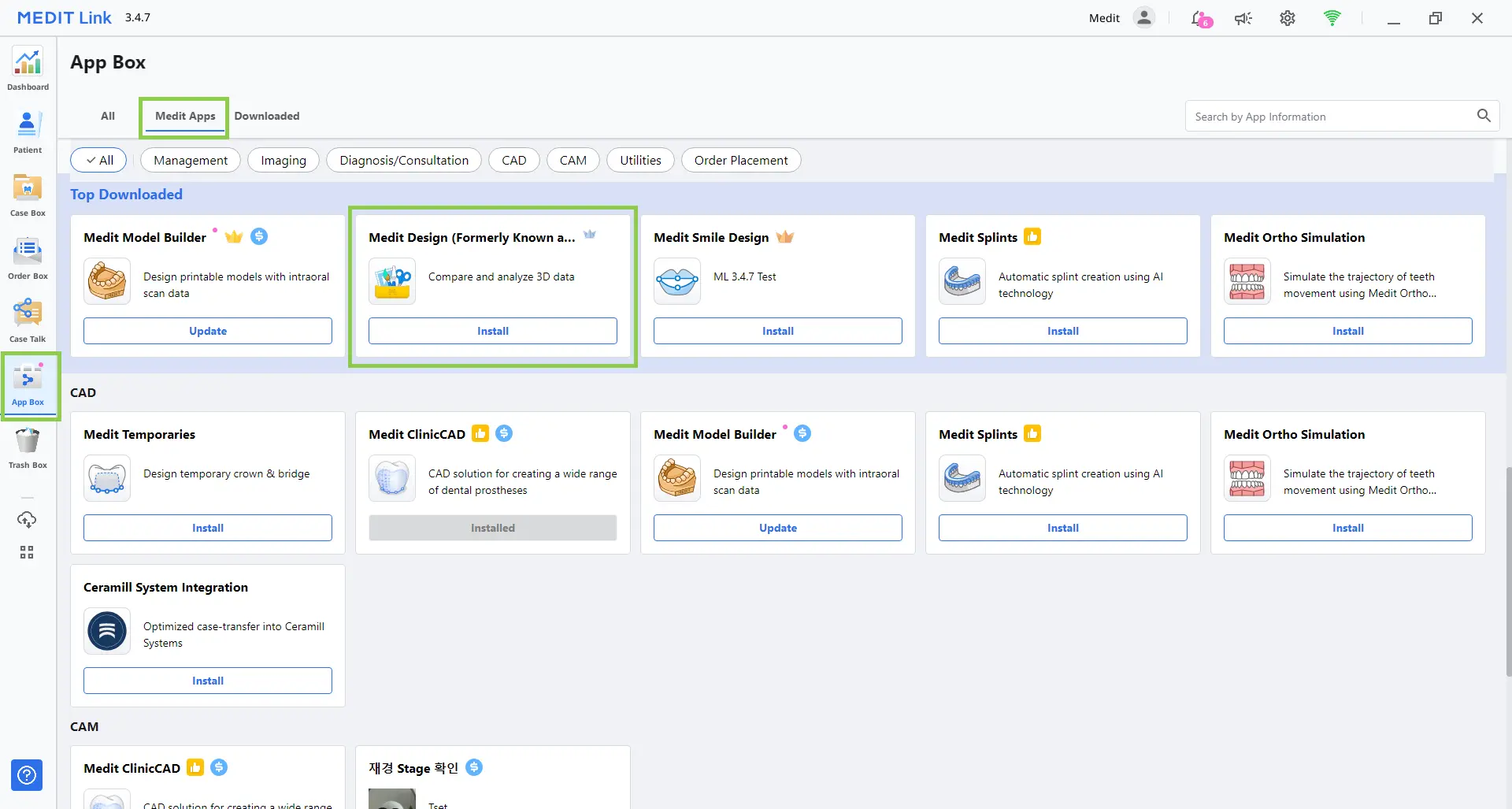The image size is (1512, 809).
Task: Install Medit Temporaries
Action: [x=208, y=528]
